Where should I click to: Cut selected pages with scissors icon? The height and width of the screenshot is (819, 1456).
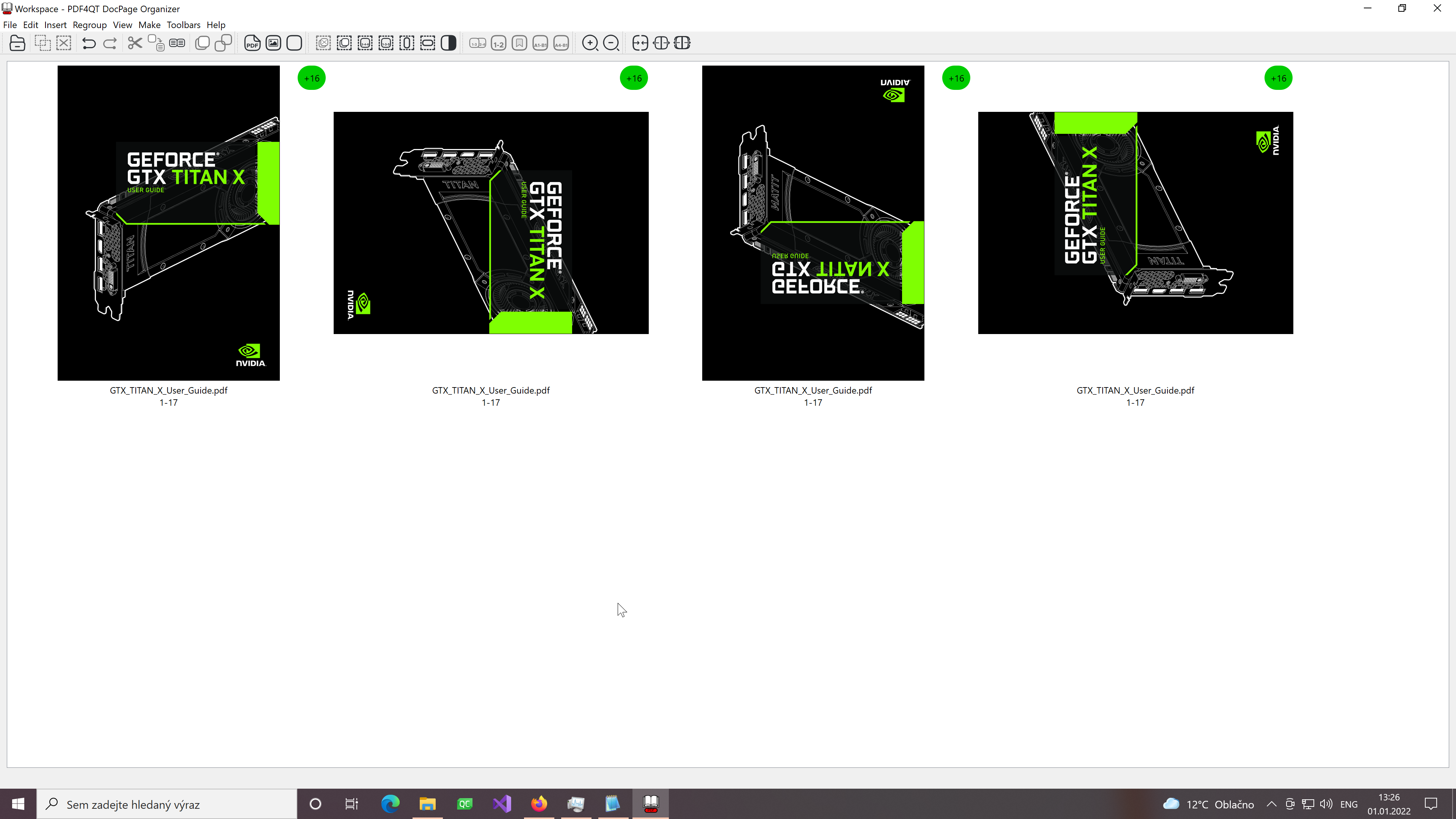point(135,43)
